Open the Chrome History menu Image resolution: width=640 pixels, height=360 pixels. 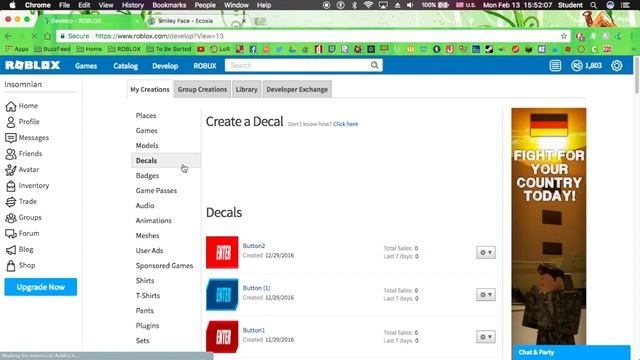click(133, 5)
